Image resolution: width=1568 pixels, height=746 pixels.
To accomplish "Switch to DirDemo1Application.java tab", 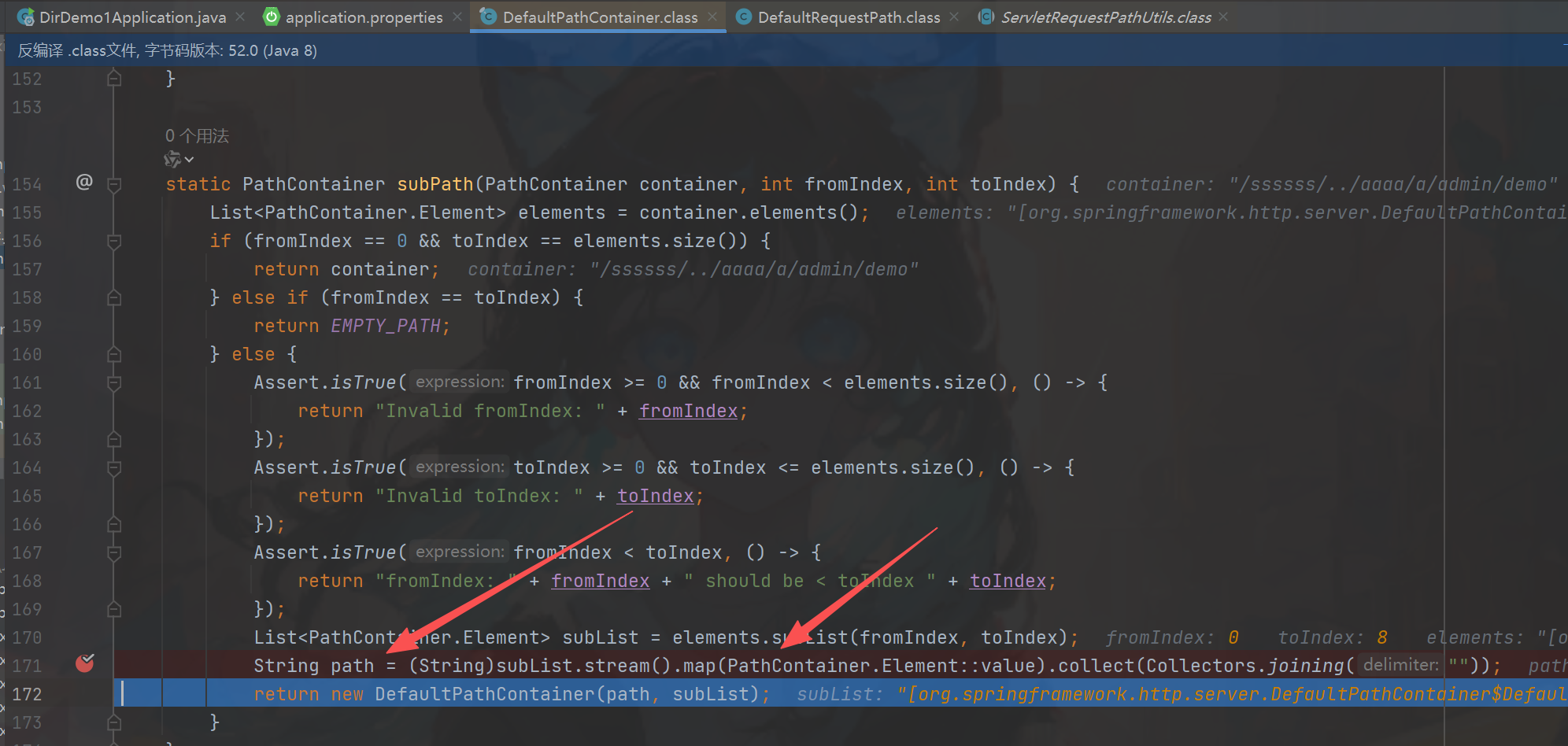I will click(132, 17).
